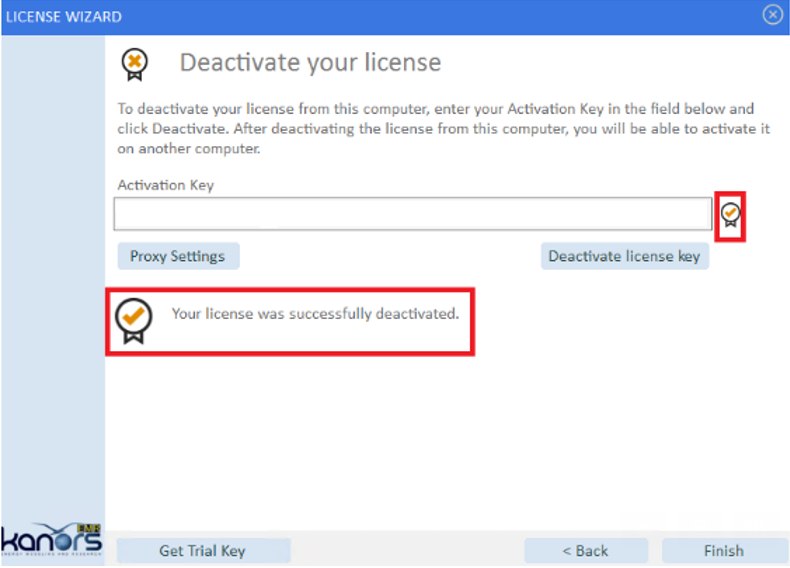Click the deactivate ribbon icon beside the heading
This screenshot has width=790, height=568.
click(x=135, y=65)
